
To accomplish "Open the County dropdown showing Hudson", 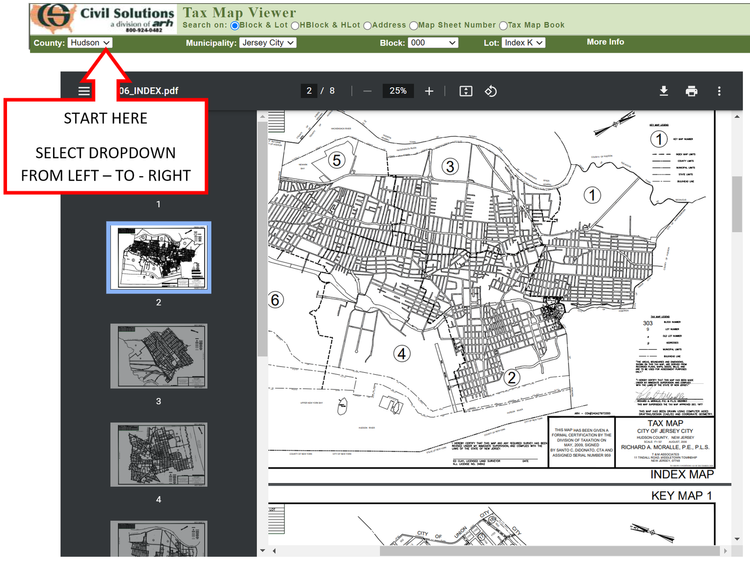I will pos(90,43).
